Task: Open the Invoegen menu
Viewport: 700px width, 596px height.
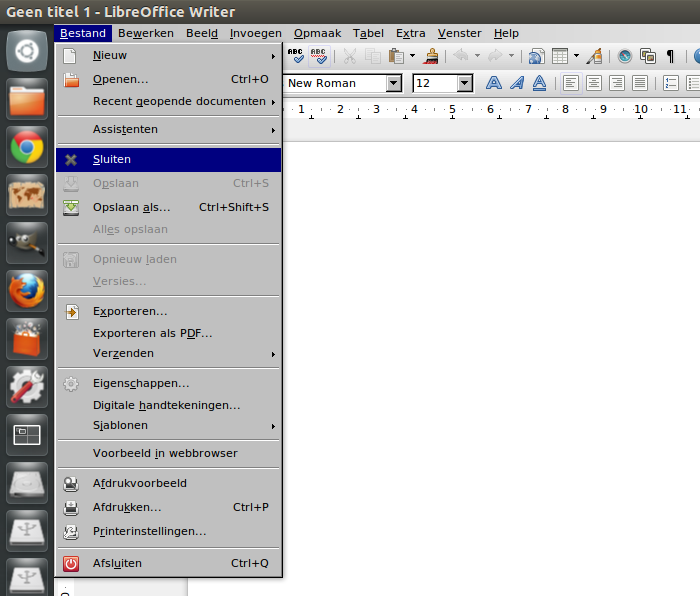Action: [x=256, y=33]
